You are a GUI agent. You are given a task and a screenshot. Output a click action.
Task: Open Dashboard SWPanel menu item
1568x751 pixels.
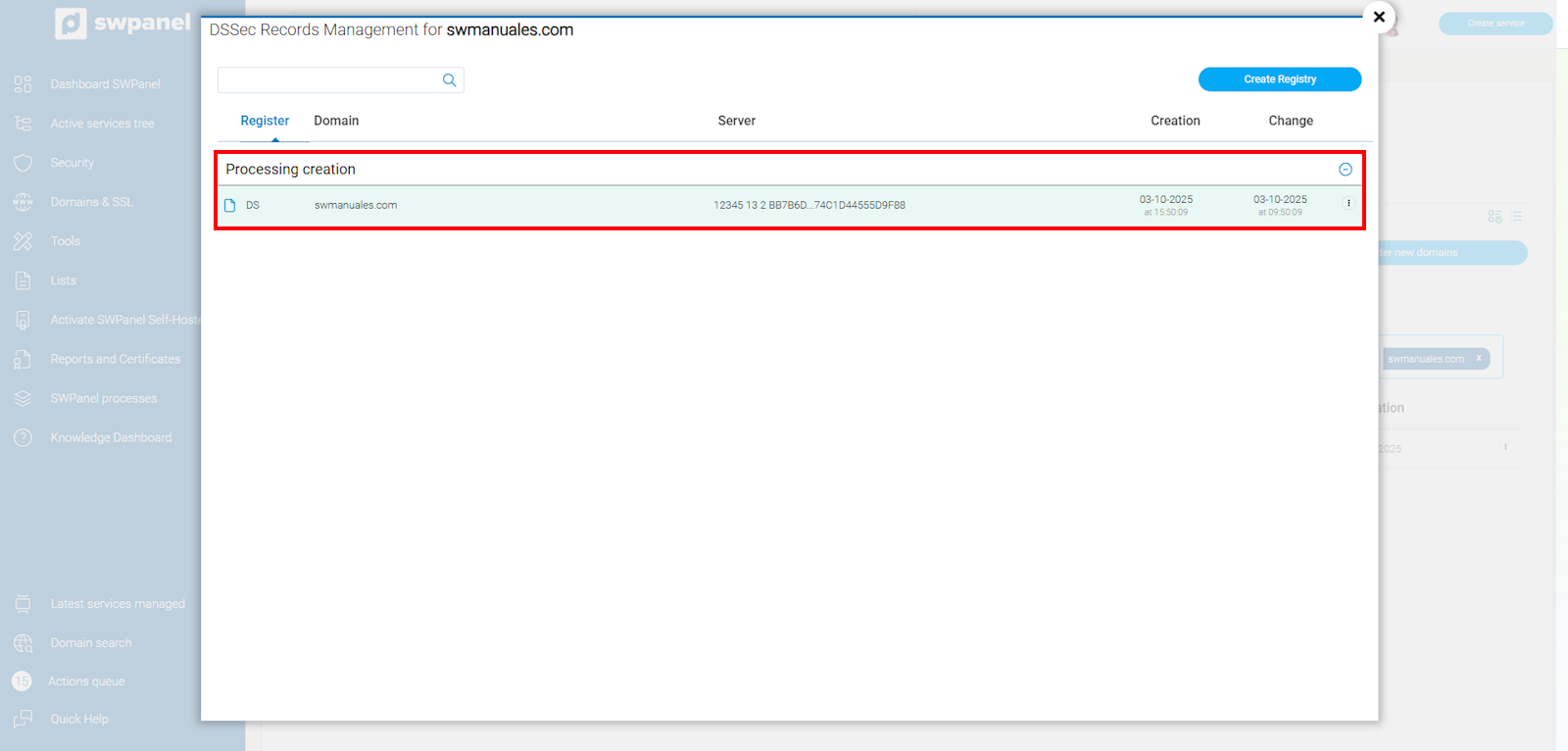[x=105, y=84]
